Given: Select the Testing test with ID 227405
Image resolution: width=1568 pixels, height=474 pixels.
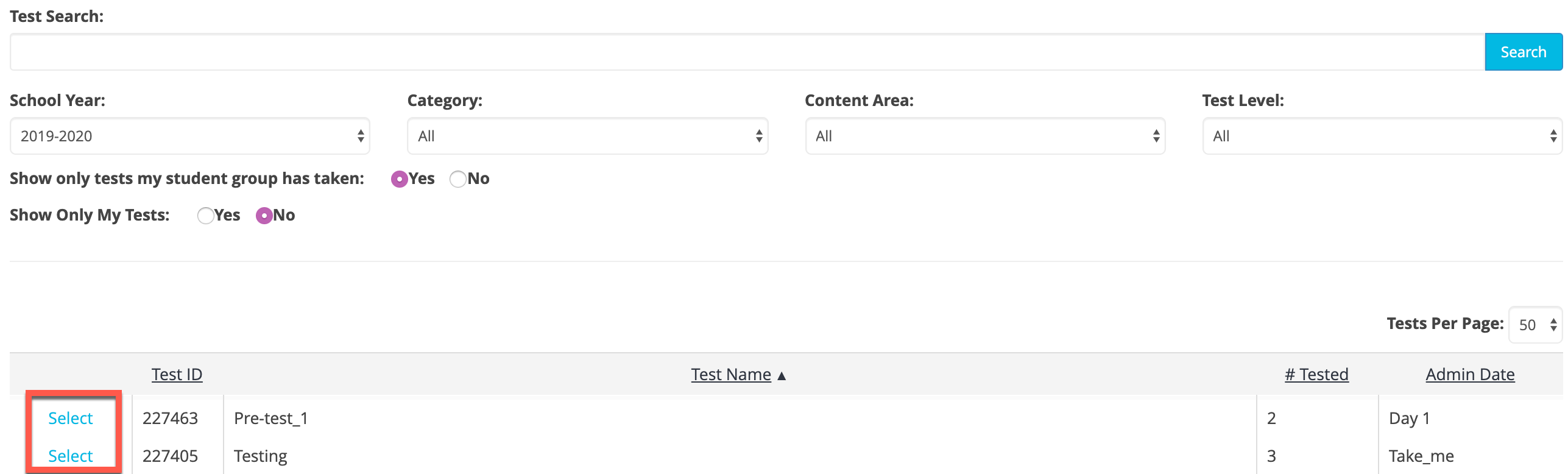Looking at the screenshot, I should (x=71, y=456).
